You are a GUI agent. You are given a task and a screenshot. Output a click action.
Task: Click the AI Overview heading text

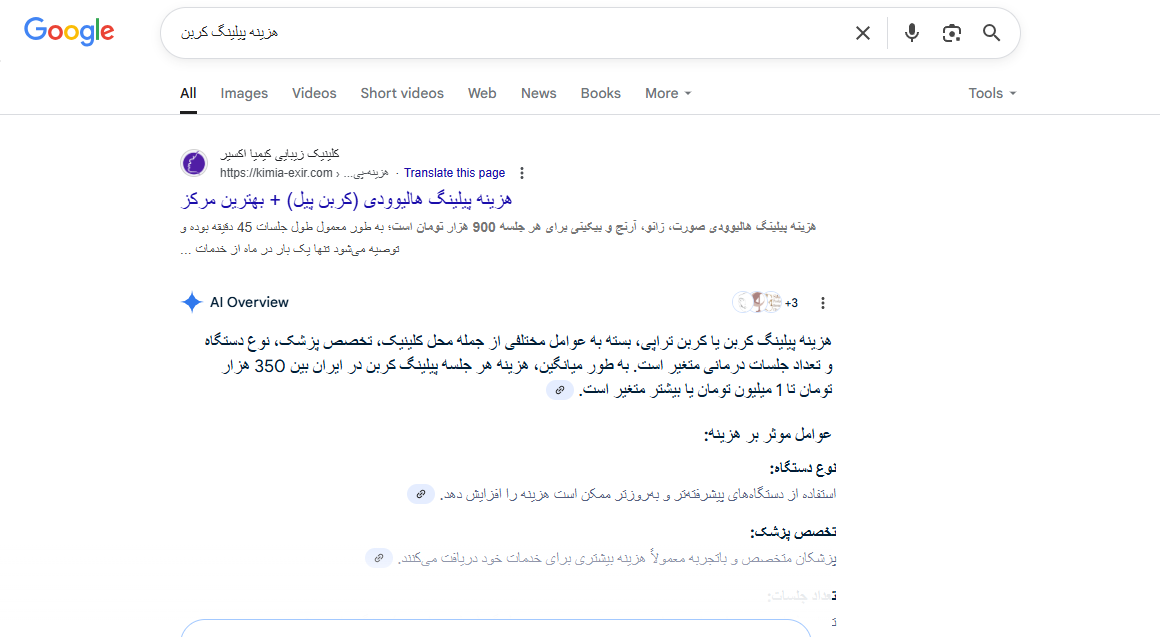(x=249, y=302)
